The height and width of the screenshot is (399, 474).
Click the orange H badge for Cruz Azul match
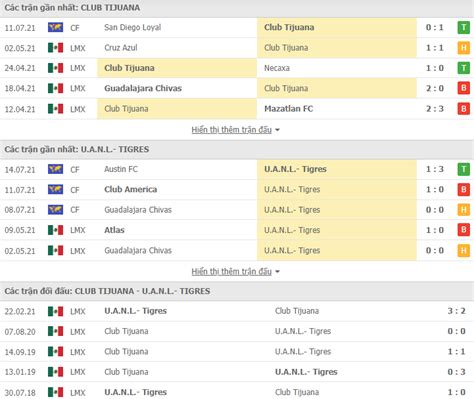click(463, 48)
